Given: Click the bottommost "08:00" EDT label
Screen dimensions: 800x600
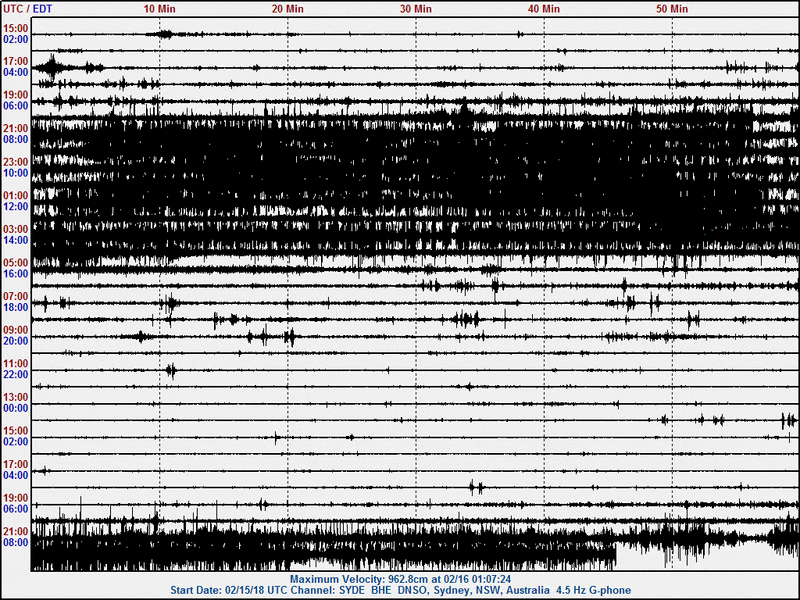Looking at the screenshot, I should (x=16, y=542).
